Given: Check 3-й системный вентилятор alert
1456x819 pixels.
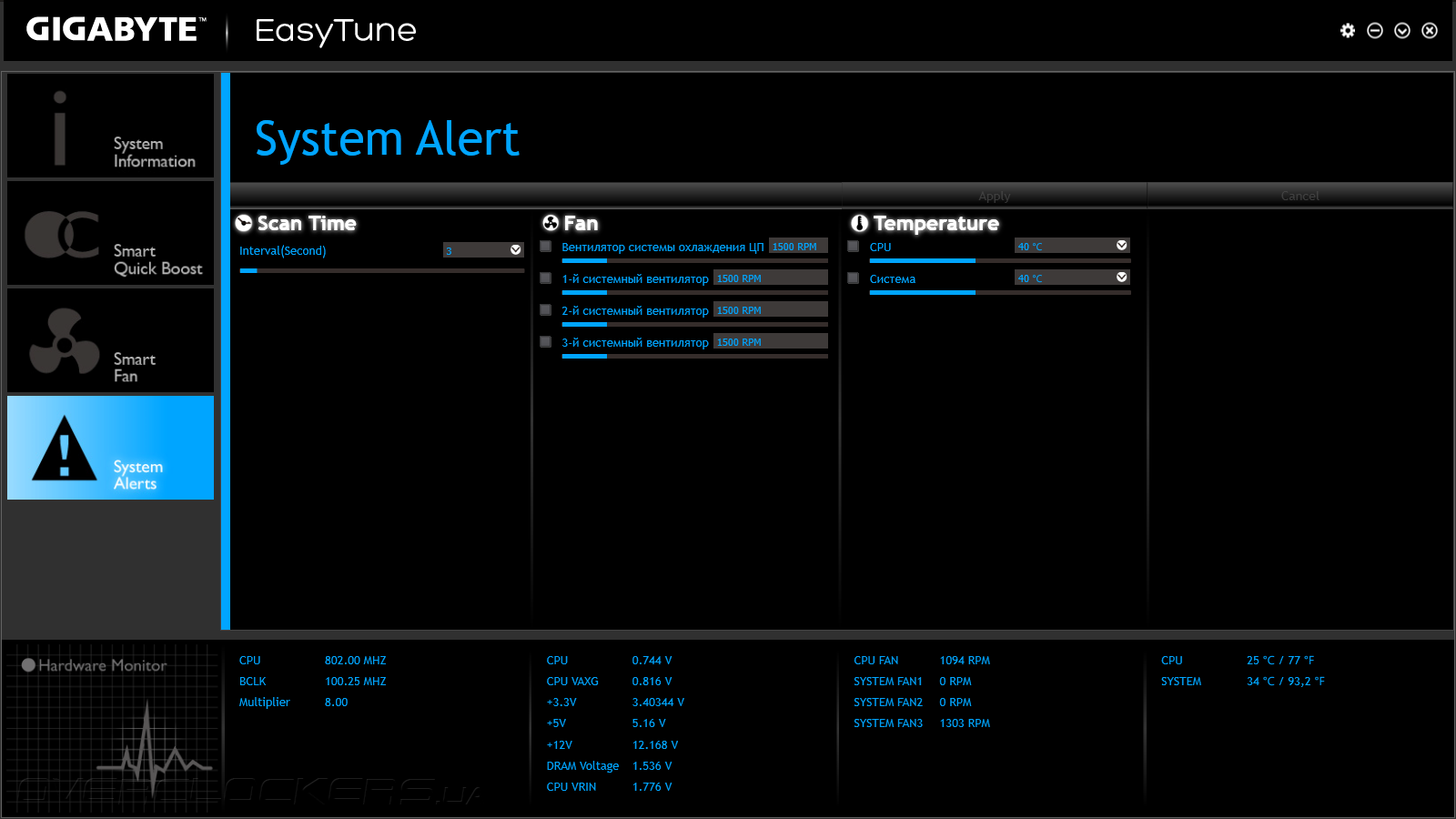Looking at the screenshot, I should click(x=546, y=342).
